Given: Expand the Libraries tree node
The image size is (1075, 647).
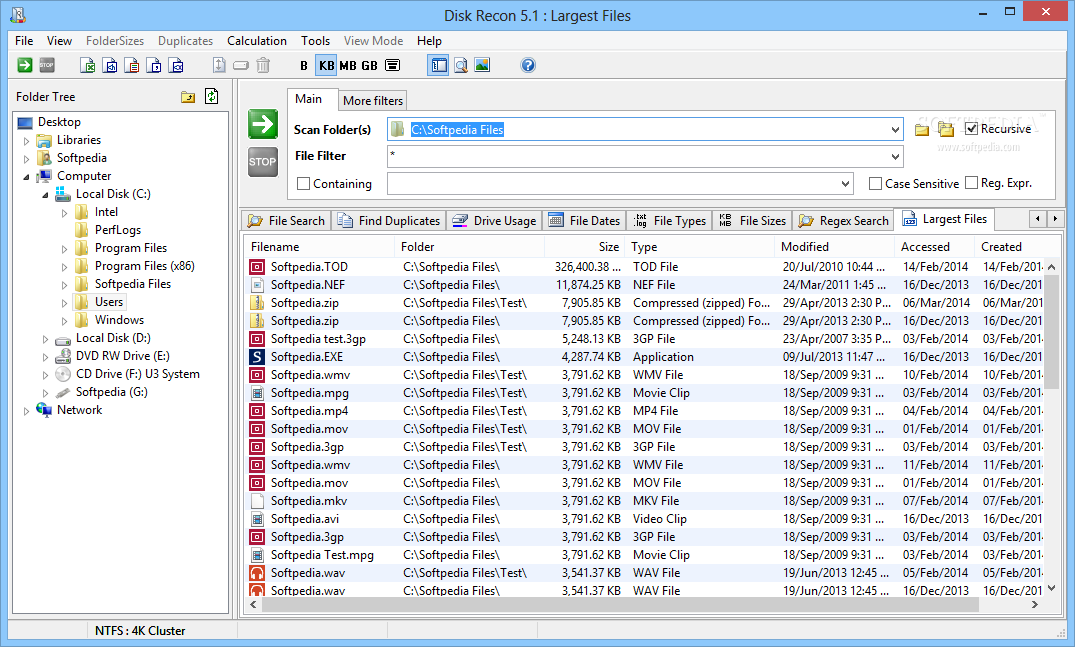Looking at the screenshot, I should tap(27, 141).
